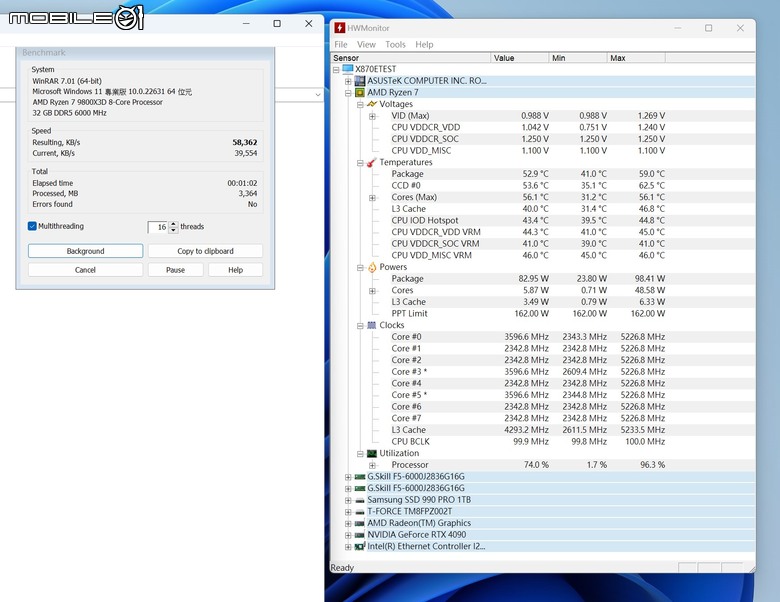The height and width of the screenshot is (602, 780).
Task: Click the AMD Radeon Graphics card icon
Action: [360, 523]
